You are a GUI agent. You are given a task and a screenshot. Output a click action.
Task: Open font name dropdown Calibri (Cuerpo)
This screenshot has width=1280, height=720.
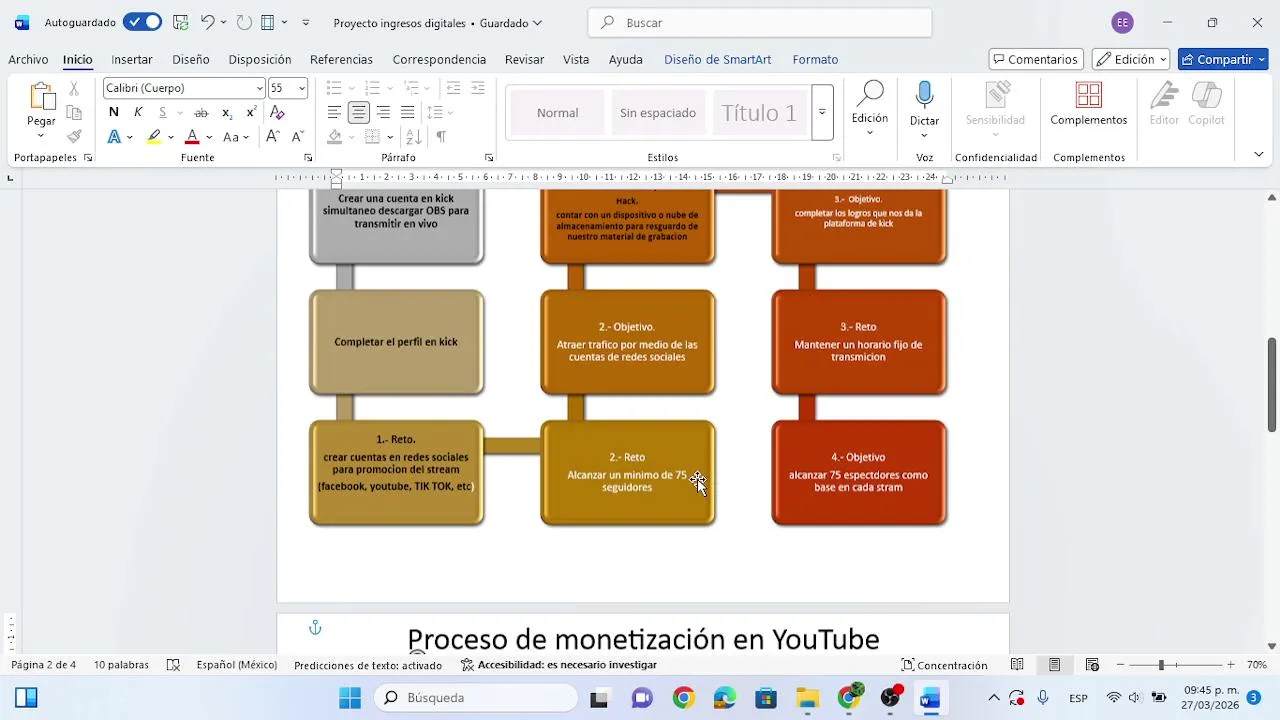point(260,88)
